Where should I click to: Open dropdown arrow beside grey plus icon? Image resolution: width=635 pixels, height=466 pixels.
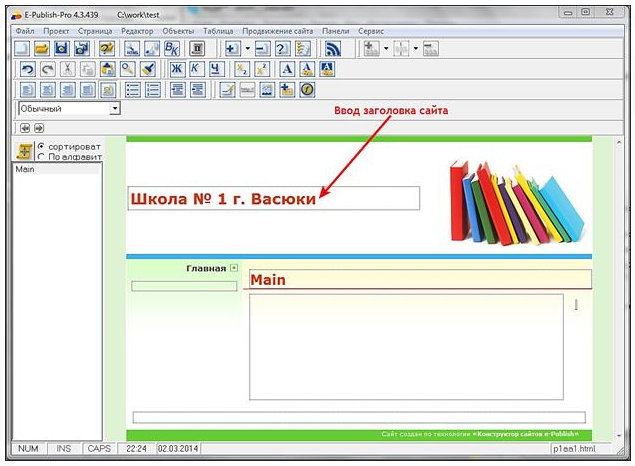point(386,49)
